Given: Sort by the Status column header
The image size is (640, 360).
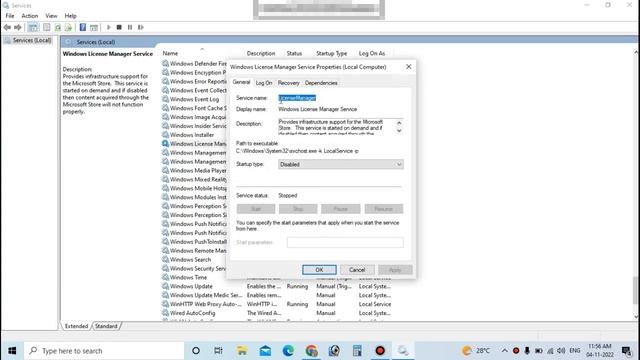Looking at the screenshot, I should pyautogui.click(x=294, y=53).
